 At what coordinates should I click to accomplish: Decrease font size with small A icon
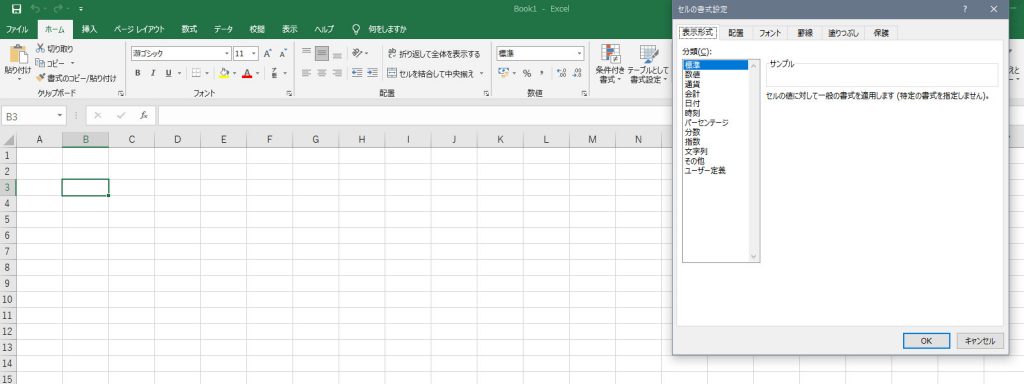(283, 54)
